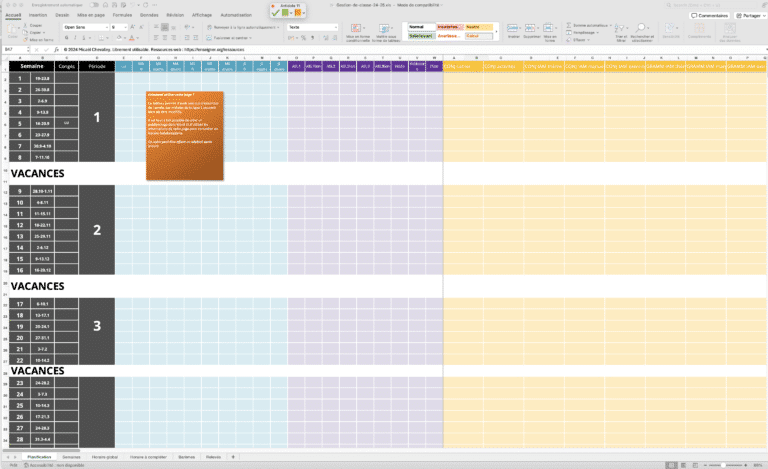Click the fill color bucket icon

(x=119, y=38)
